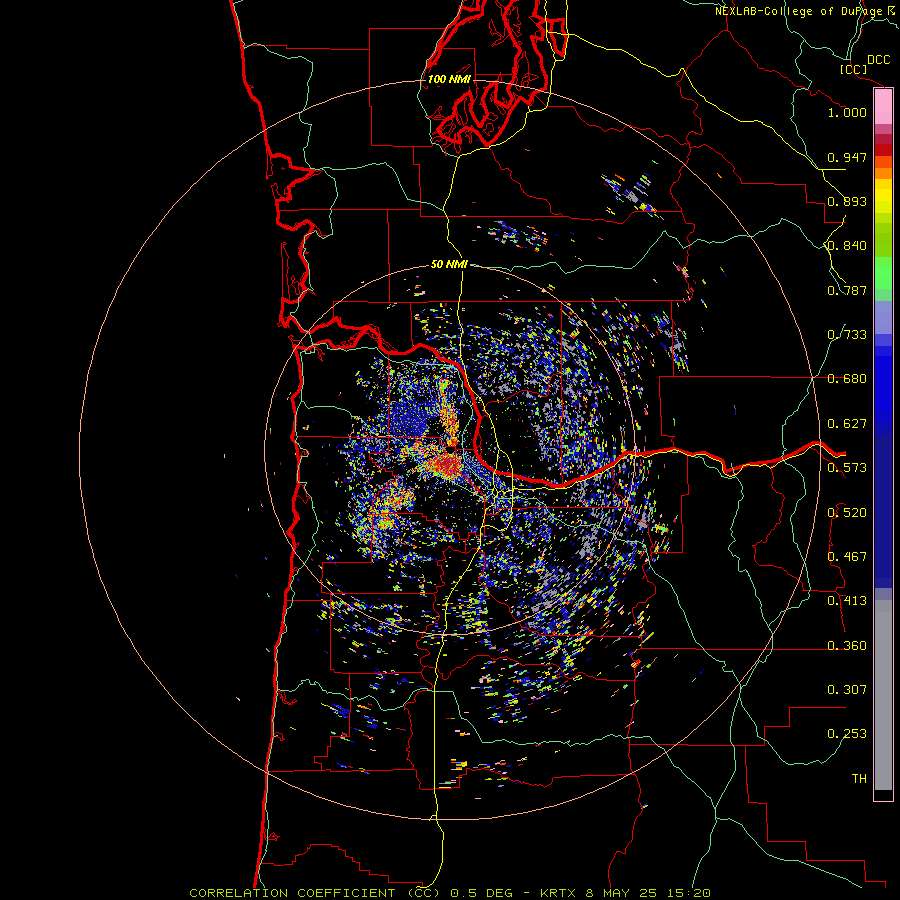Click the [CC] unit label above the color bar
This screenshot has height=900, width=900.
[853, 69]
